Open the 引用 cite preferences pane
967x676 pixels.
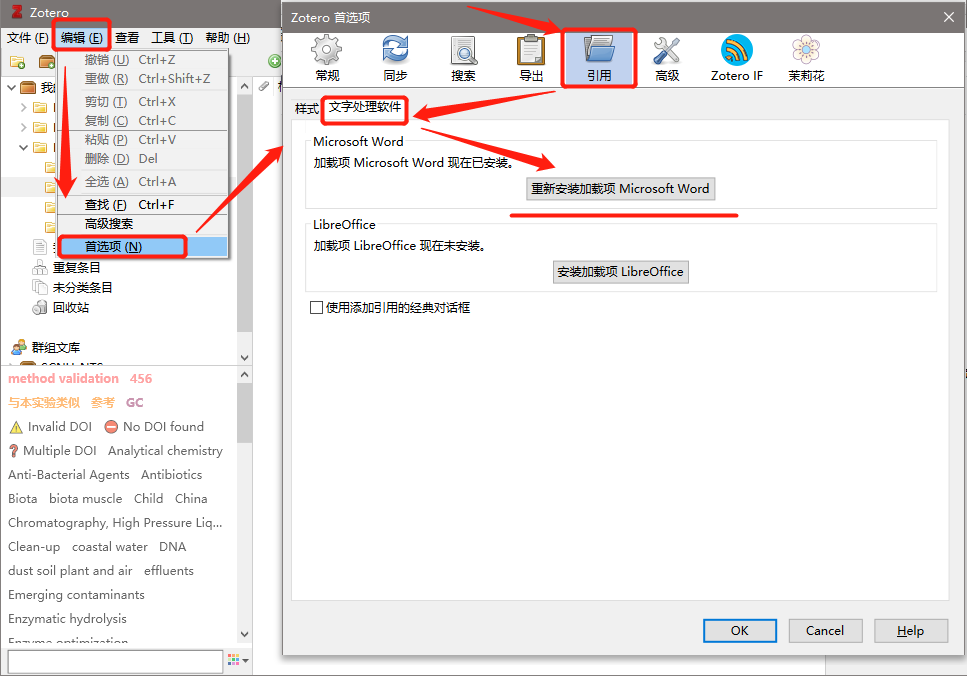pyautogui.click(x=599, y=59)
